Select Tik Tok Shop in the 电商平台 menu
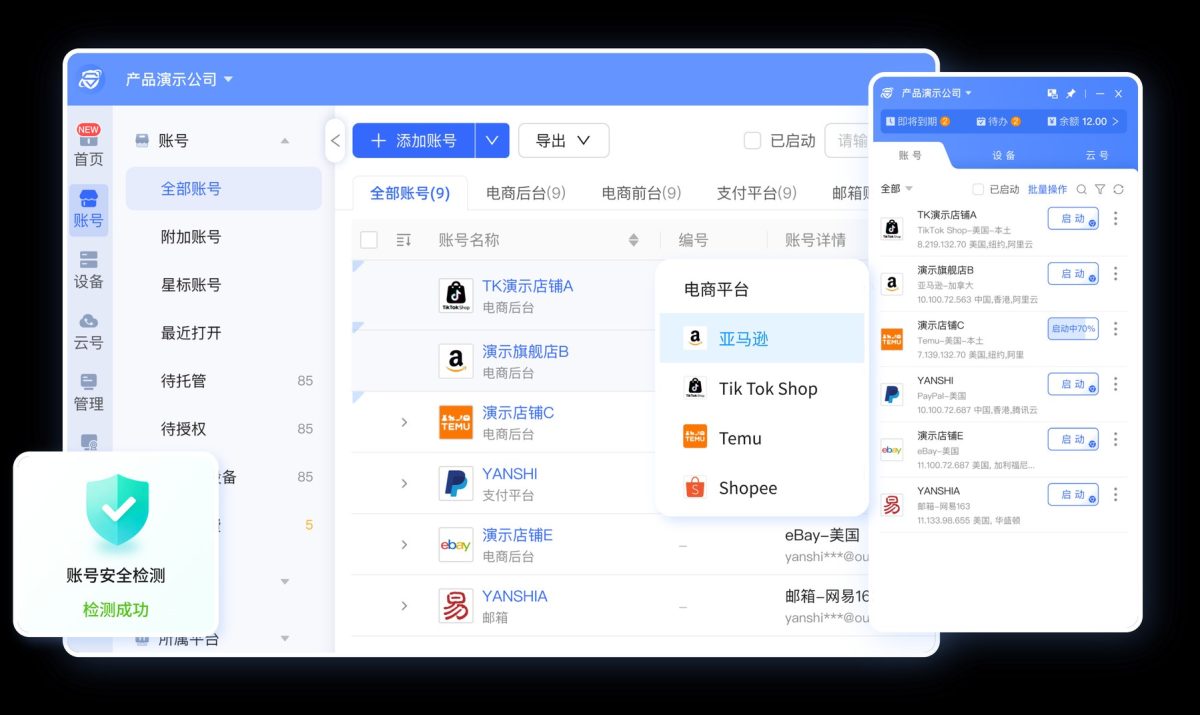The height and width of the screenshot is (715, 1200). click(762, 388)
